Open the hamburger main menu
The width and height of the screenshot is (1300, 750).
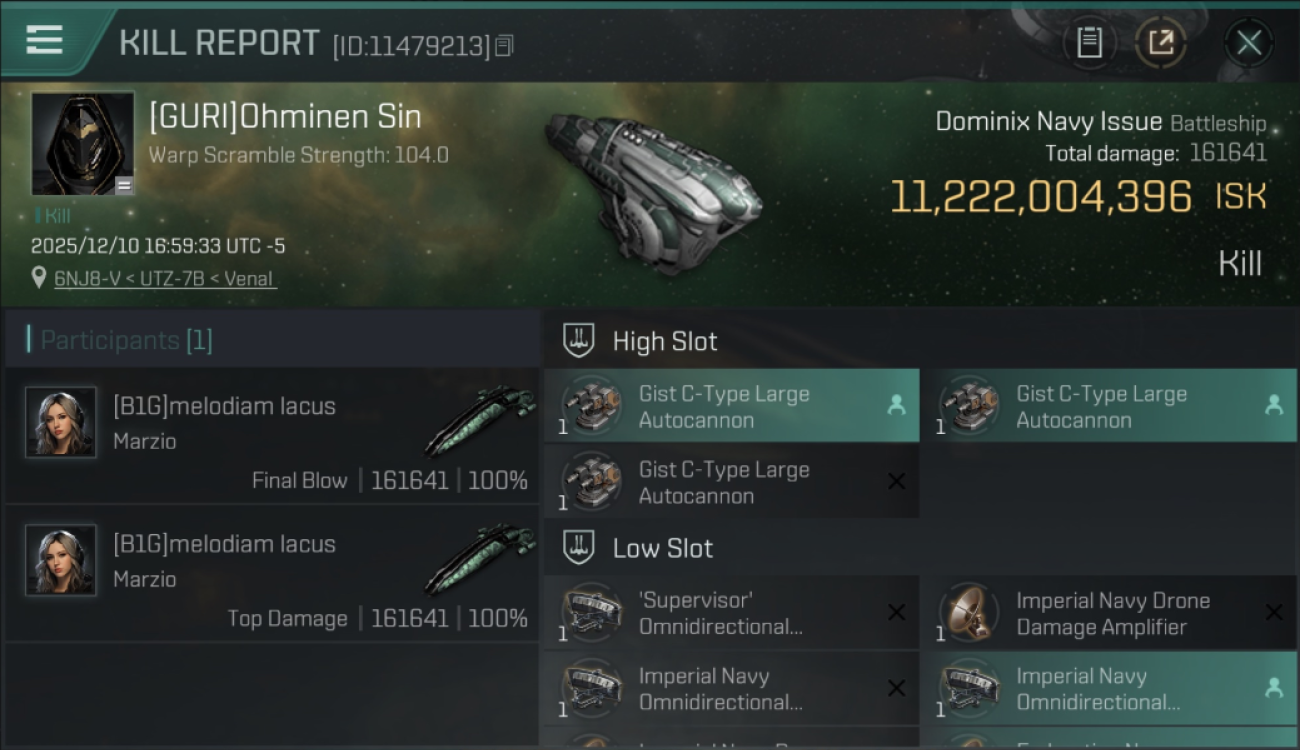[x=44, y=40]
